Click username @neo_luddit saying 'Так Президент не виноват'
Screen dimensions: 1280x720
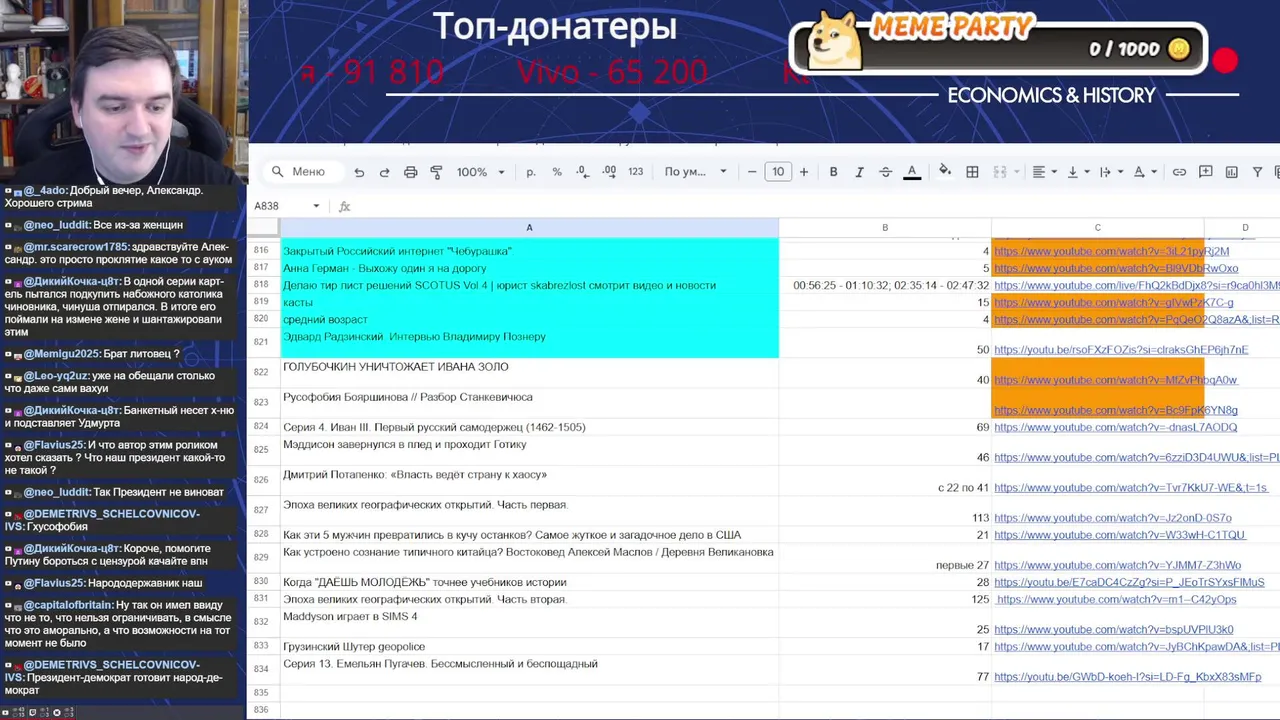click(55, 492)
